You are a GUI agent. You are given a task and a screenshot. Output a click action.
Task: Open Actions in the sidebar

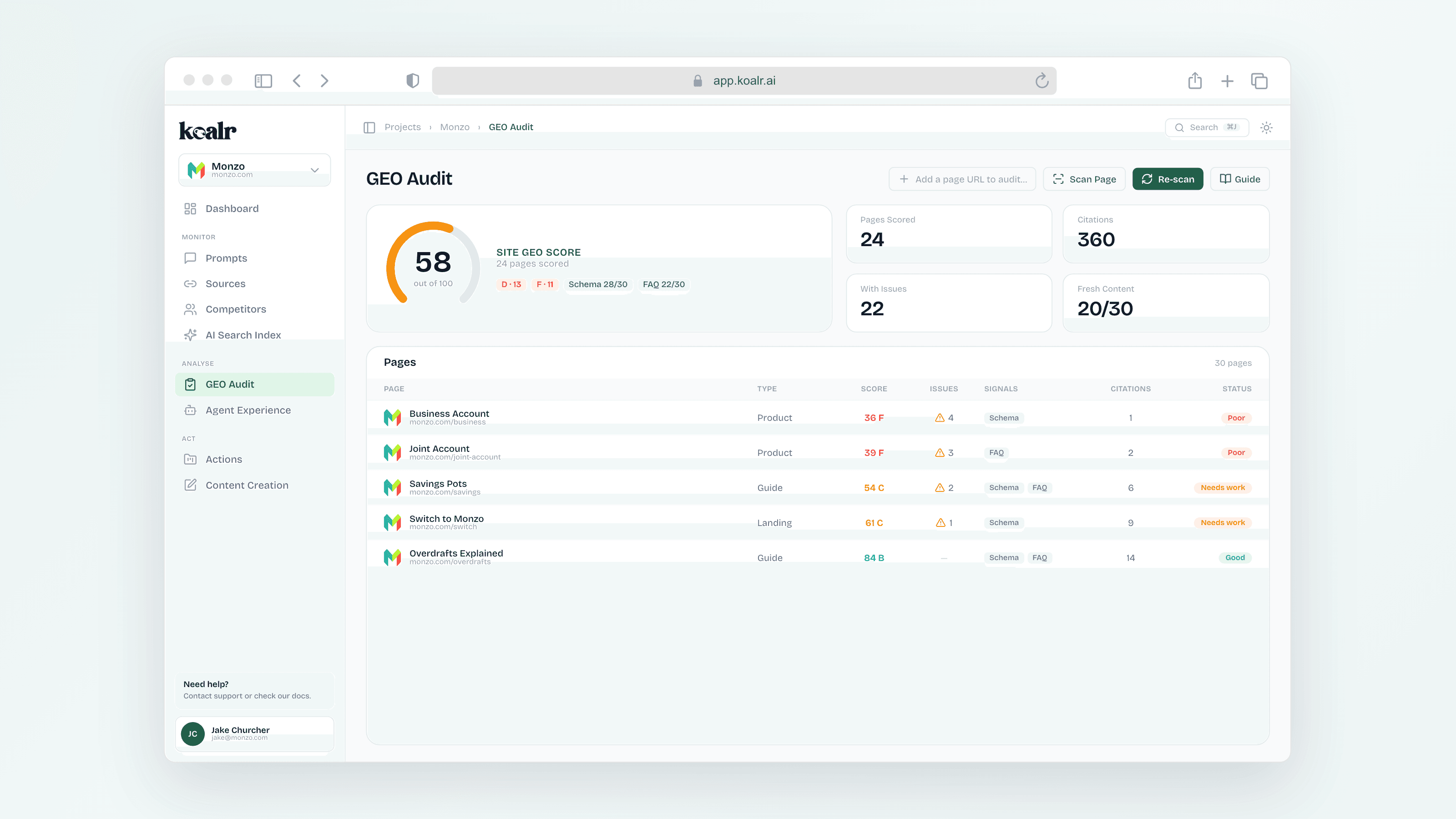[x=254, y=460]
